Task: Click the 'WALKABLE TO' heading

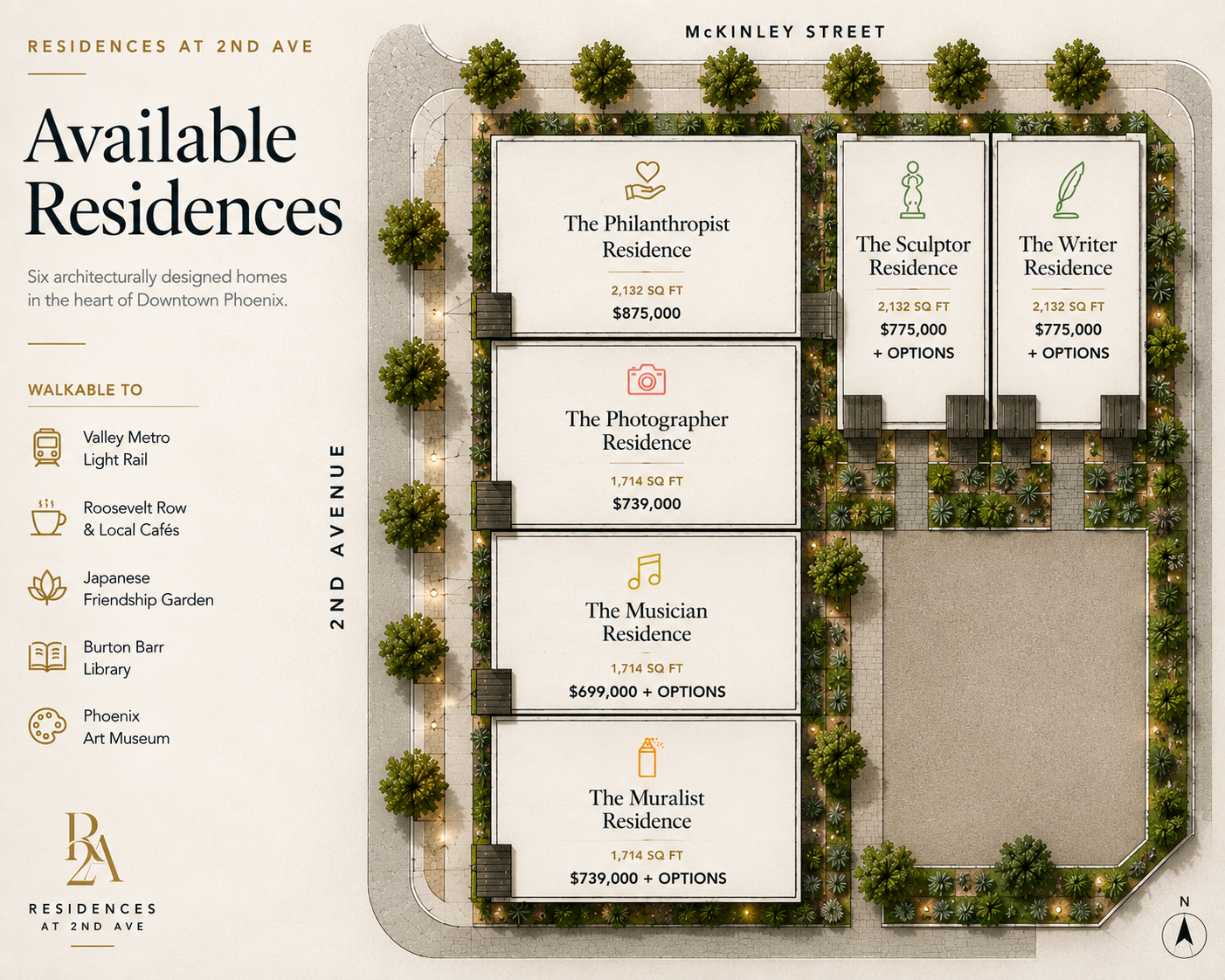Action: 85,390
